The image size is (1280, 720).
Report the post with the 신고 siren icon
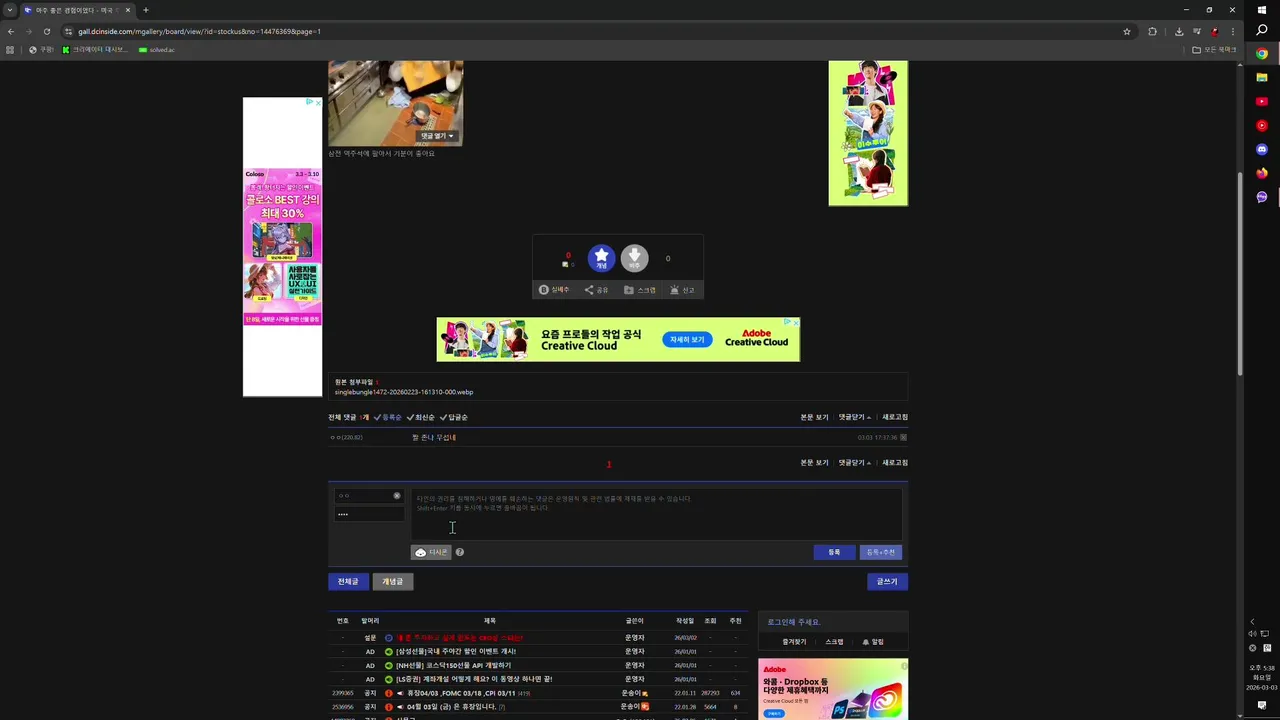[682, 290]
